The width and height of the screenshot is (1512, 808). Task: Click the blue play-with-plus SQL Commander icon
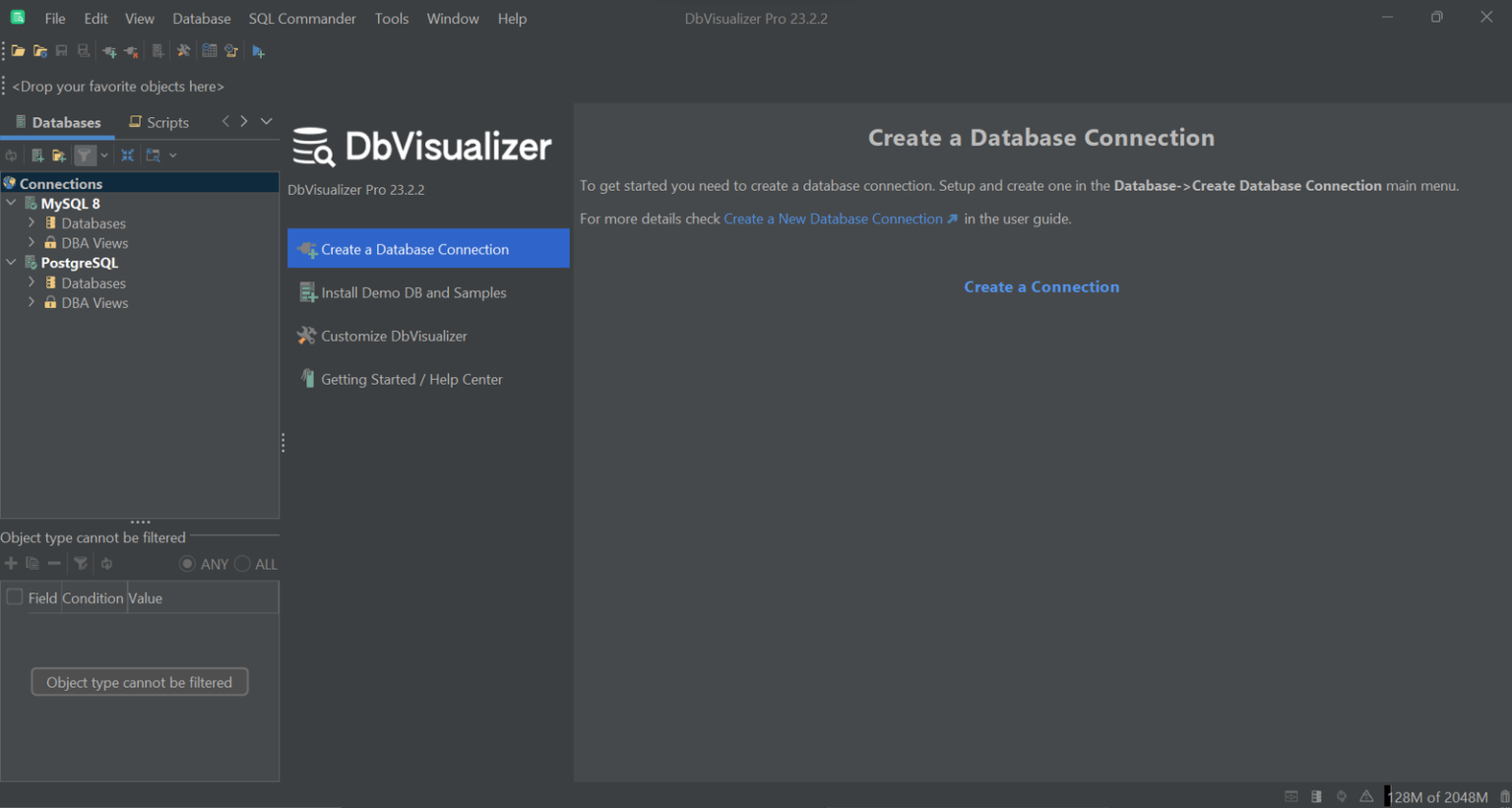click(x=258, y=51)
